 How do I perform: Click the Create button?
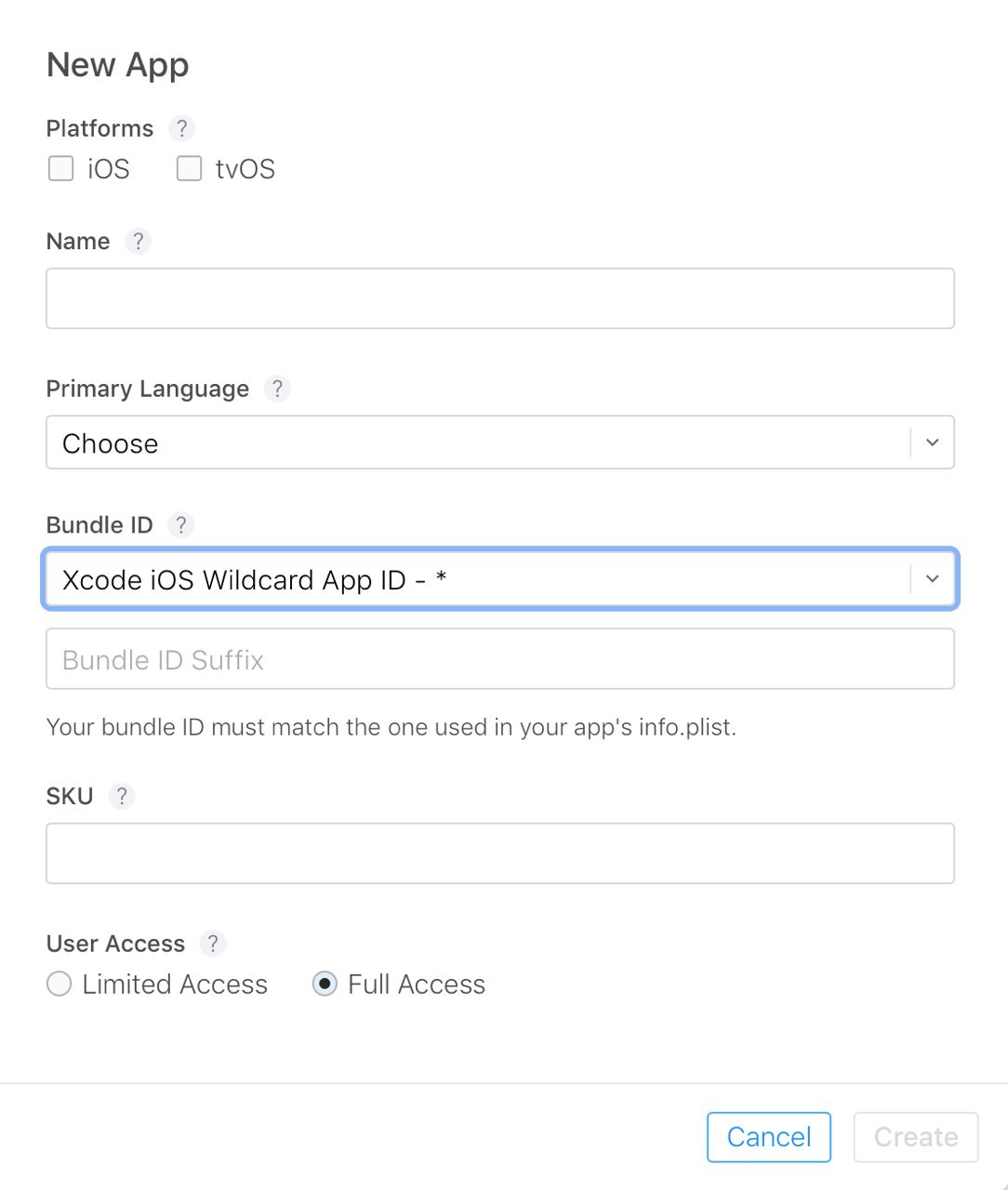(916, 1137)
